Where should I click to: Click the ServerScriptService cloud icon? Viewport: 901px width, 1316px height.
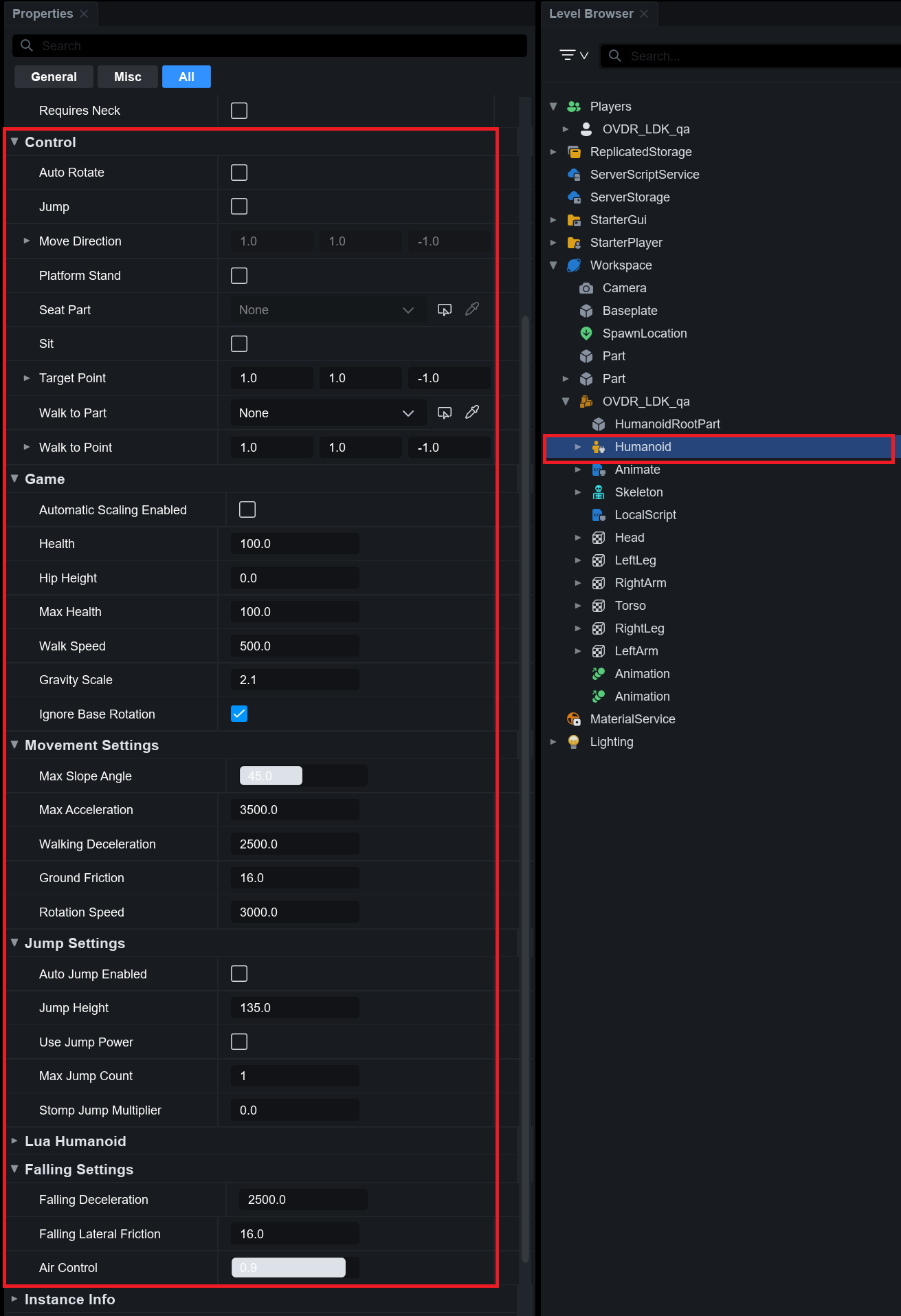pos(574,175)
